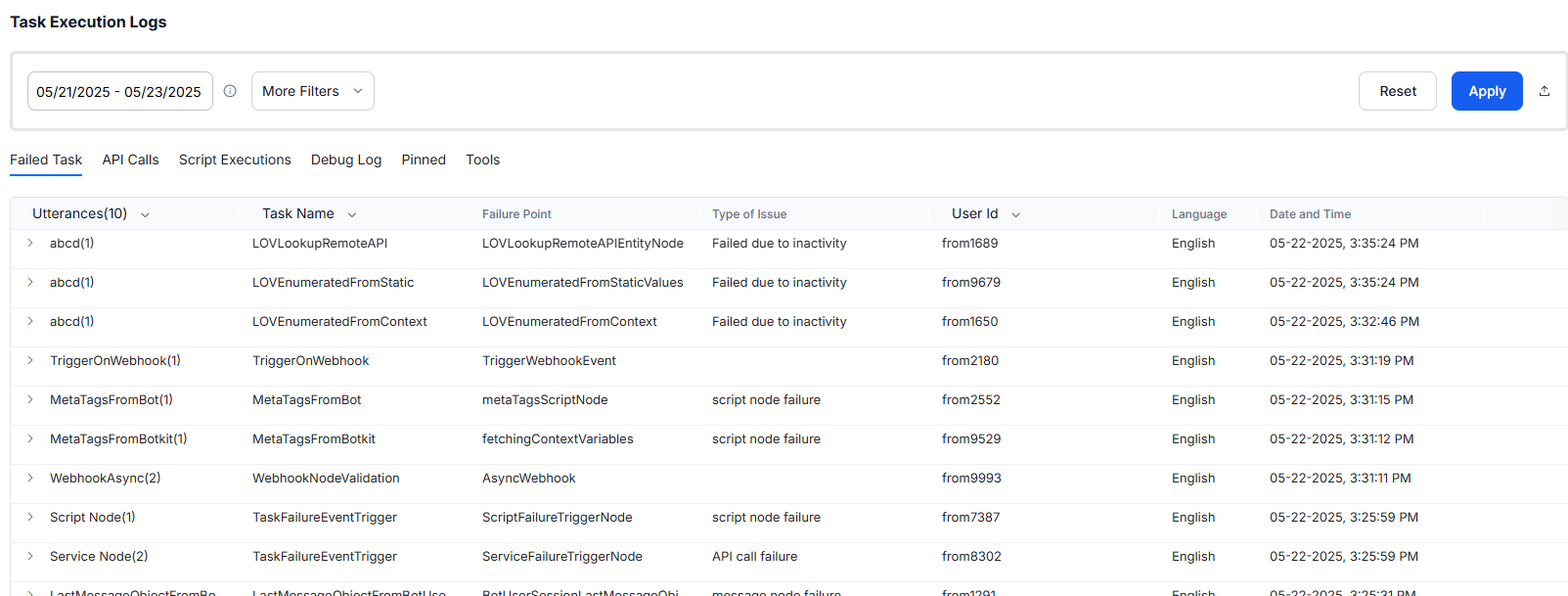Click user id from7387
The width and height of the screenshot is (1568, 596).
[971, 517]
